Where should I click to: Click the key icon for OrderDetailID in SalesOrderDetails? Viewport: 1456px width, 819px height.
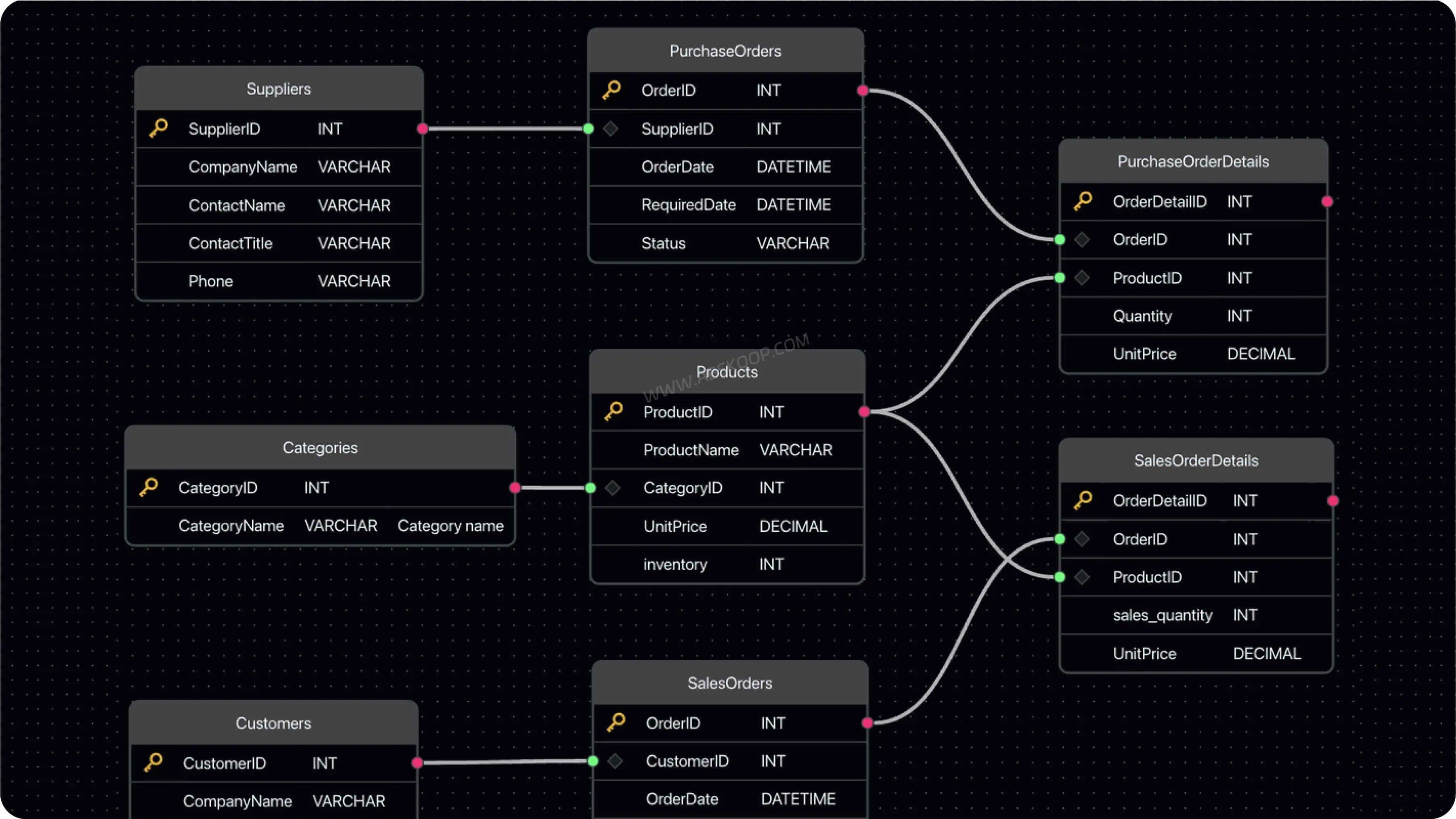pyautogui.click(x=1083, y=500)
